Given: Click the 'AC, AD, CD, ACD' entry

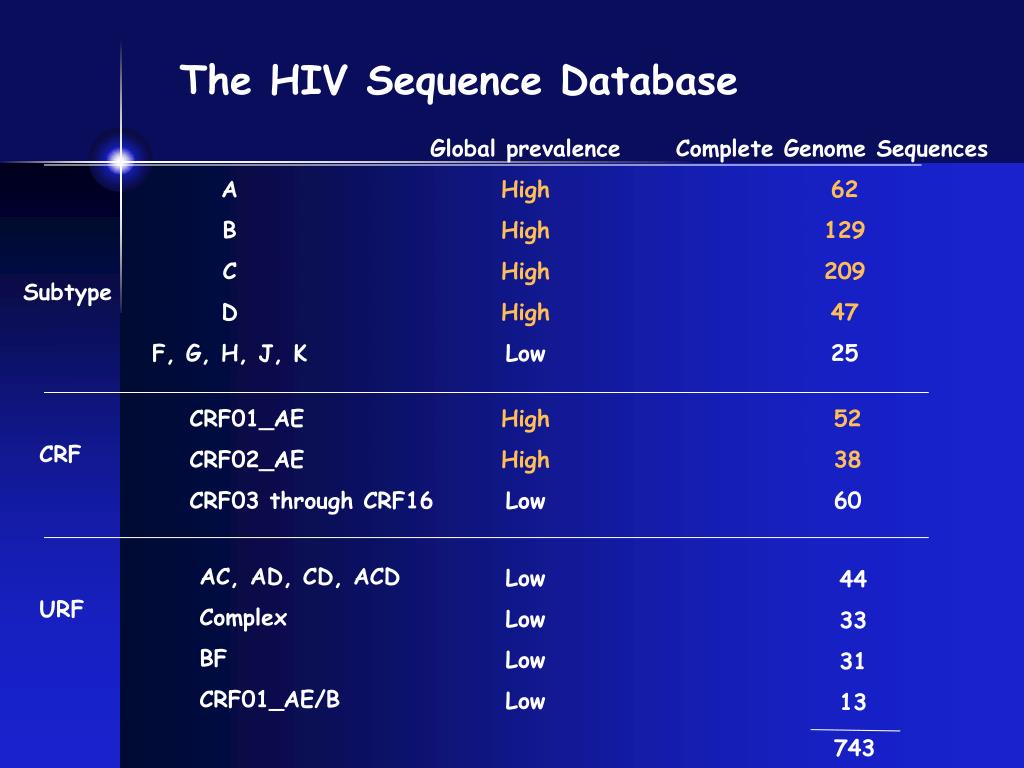Looking at the screenshot, I should click(x=300, y=577).
